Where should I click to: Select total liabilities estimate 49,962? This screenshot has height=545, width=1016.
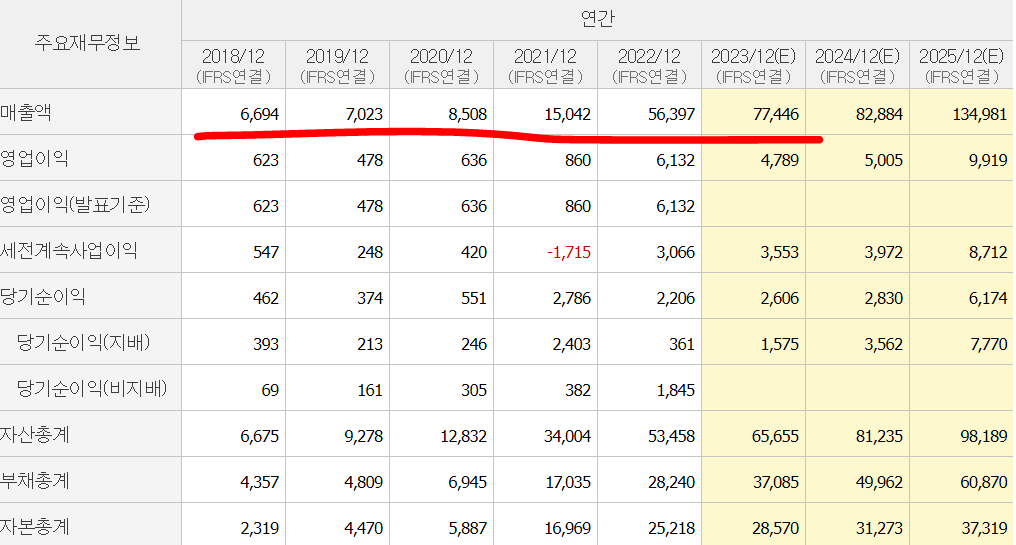tap(879, 482)
